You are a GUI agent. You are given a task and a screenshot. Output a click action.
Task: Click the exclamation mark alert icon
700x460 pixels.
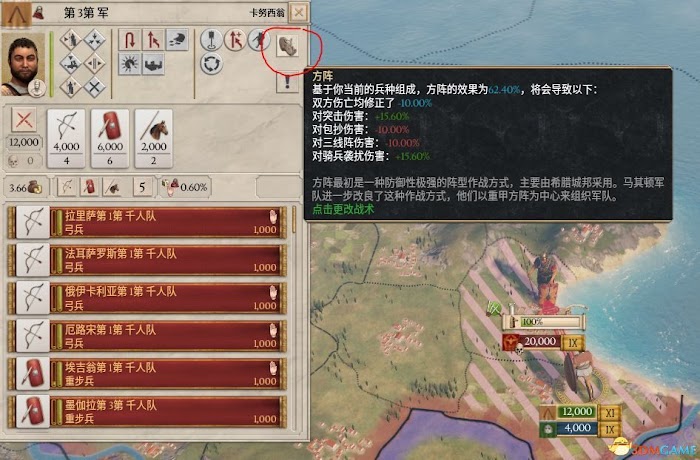pyautogui.click(x=288, y=82)
